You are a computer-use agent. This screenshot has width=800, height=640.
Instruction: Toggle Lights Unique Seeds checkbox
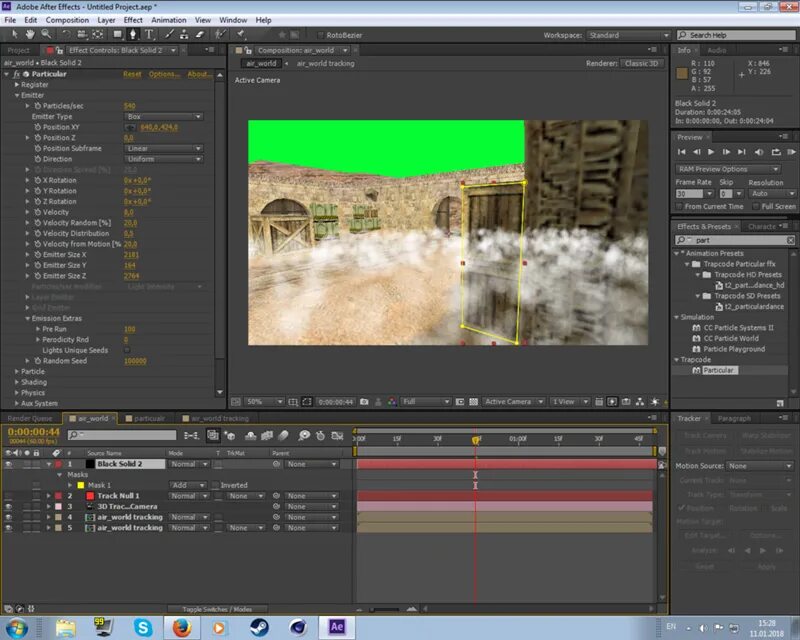127,350
